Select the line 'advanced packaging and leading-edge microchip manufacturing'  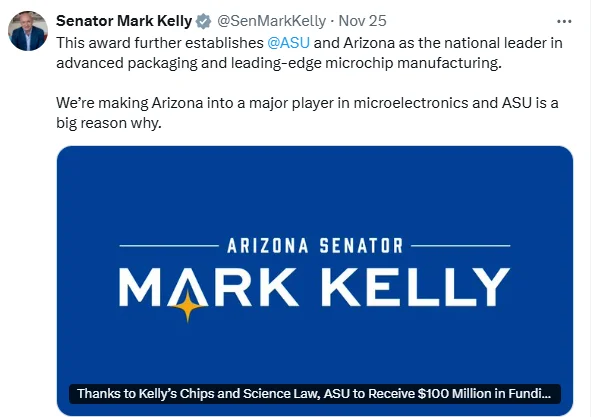click(x=279, y=63)
